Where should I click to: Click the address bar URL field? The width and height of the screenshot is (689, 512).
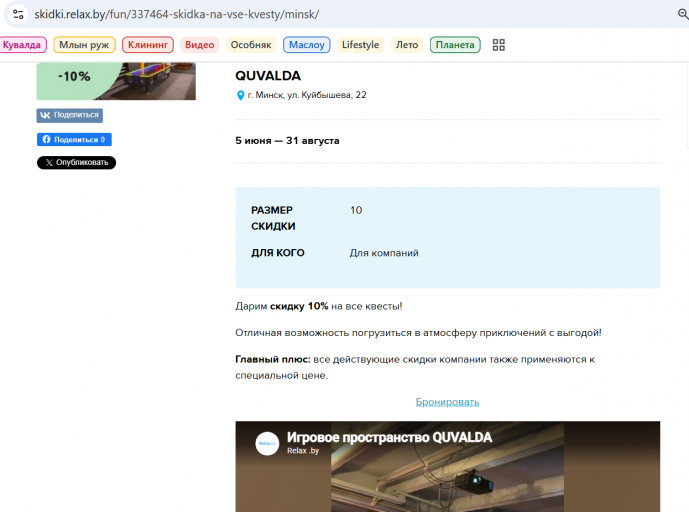(x=343, y=15)
